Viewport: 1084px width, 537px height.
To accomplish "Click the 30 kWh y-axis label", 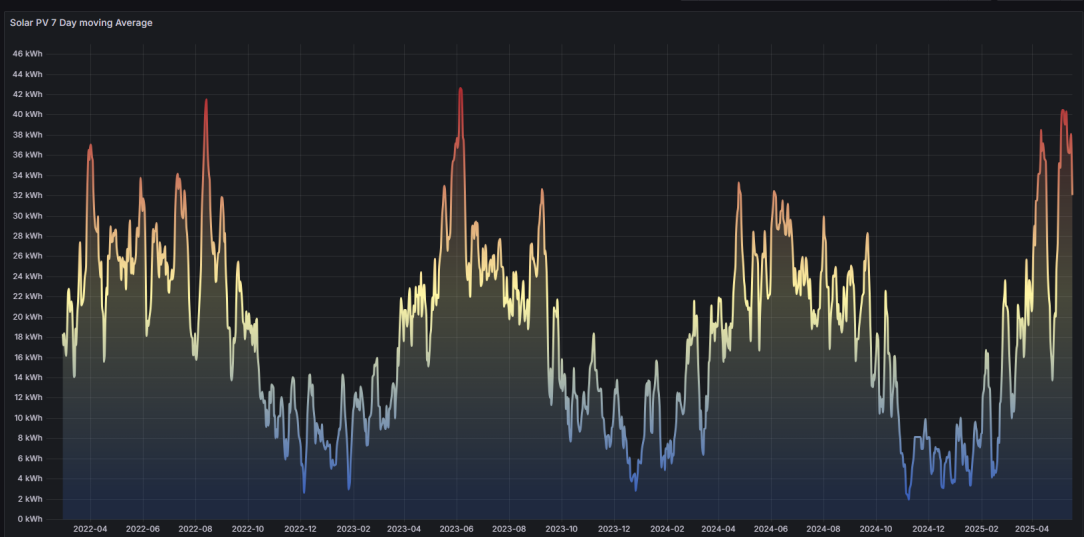I will [28, 216].
